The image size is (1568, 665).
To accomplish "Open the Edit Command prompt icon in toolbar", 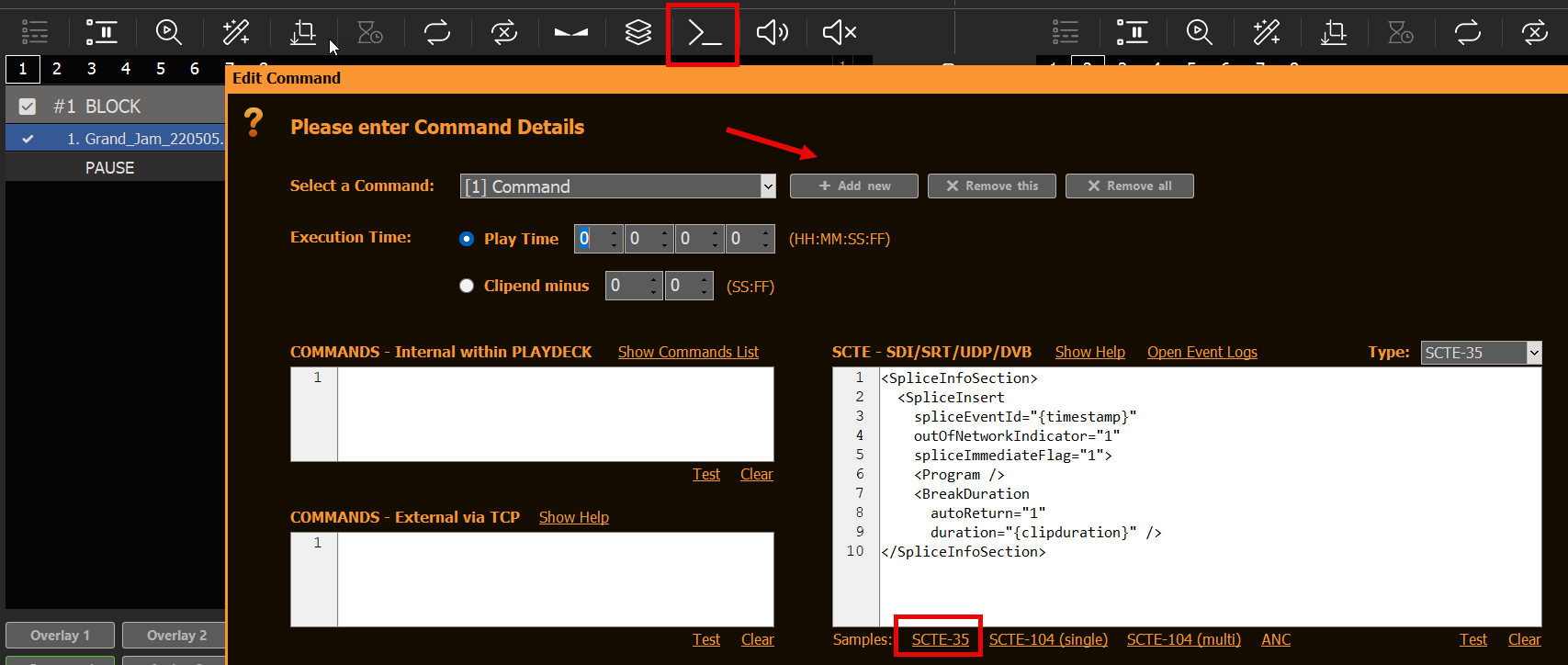I will click(704, 34).
